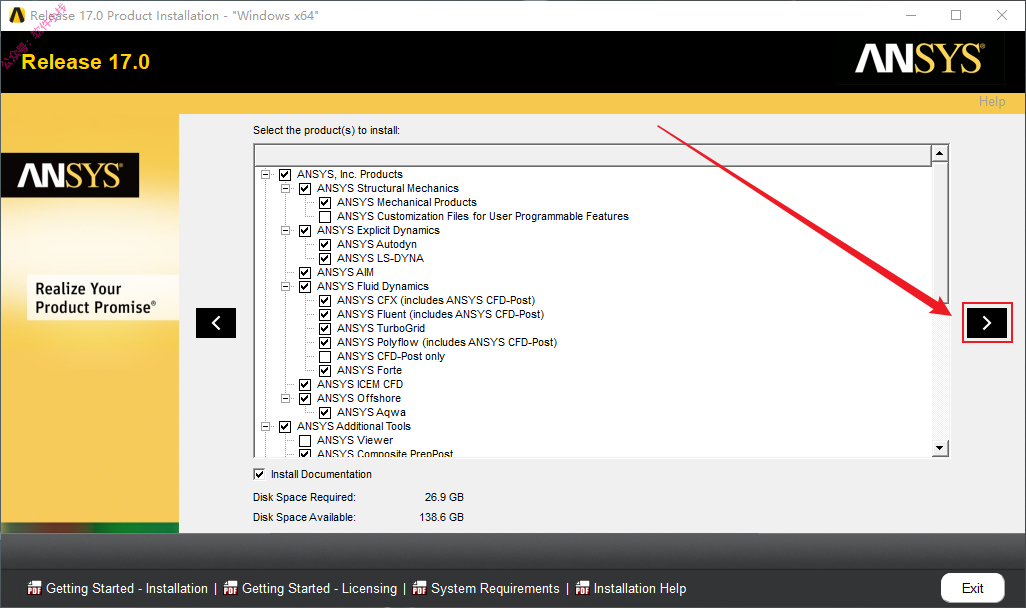
Task: Uncheck ANSYS ICEM CFD
Action: pyautogui.click(x=305, y=384)
